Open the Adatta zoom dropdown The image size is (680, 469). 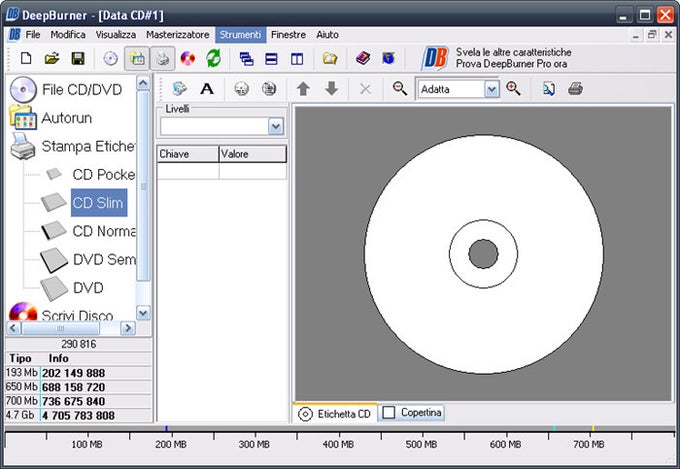(x=491, y=89)
